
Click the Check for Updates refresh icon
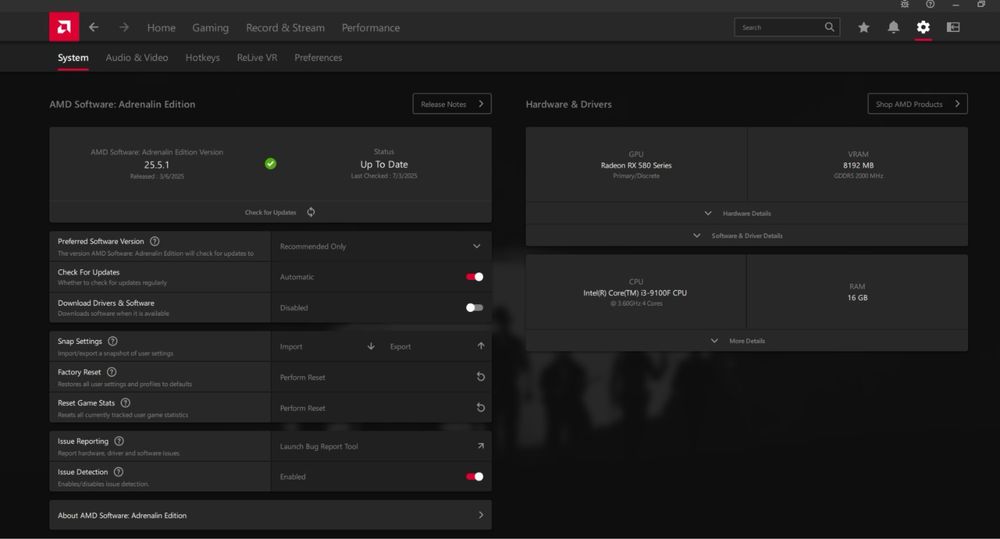(x=311, y=212)
